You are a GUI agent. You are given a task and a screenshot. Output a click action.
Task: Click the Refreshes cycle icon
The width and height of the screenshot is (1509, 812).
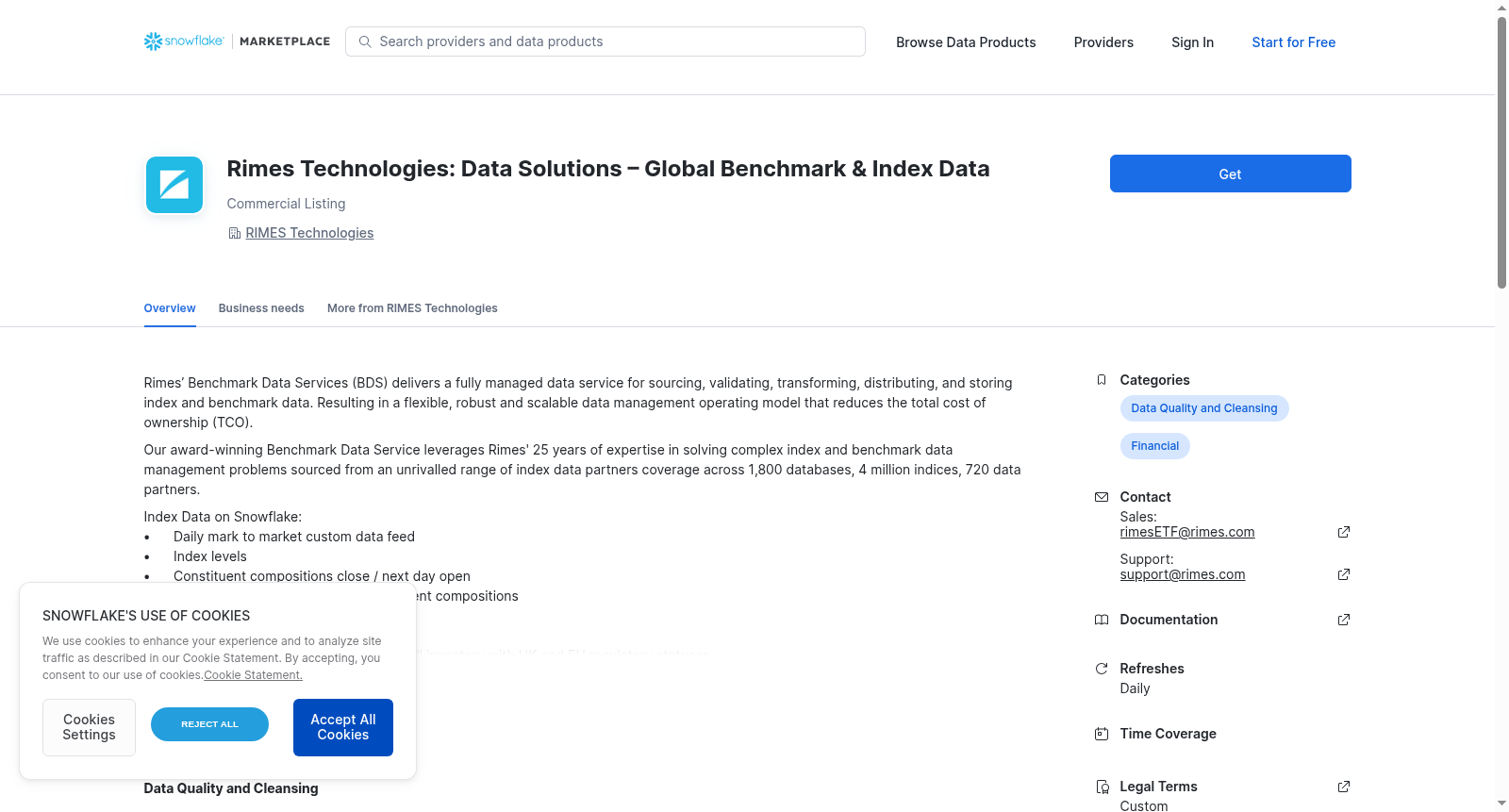(x=1101, y=669)
